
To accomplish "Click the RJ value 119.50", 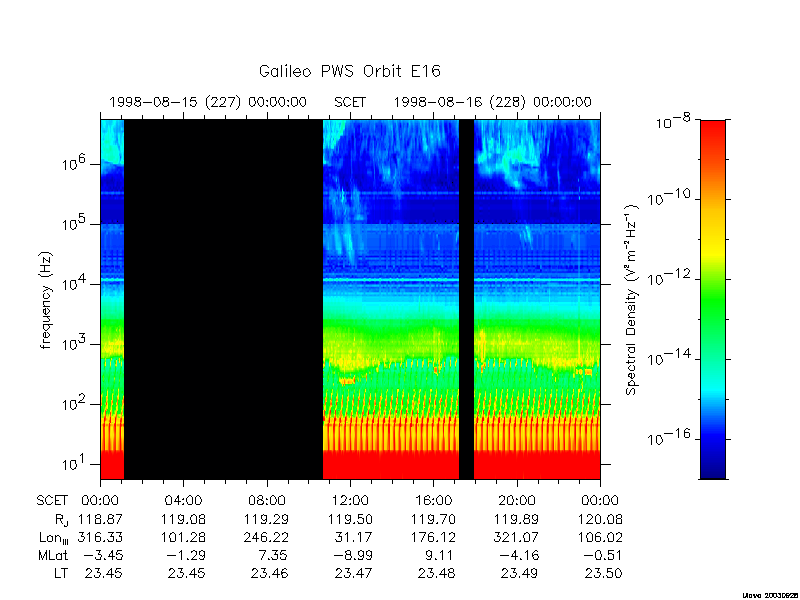I will point(350,519).
